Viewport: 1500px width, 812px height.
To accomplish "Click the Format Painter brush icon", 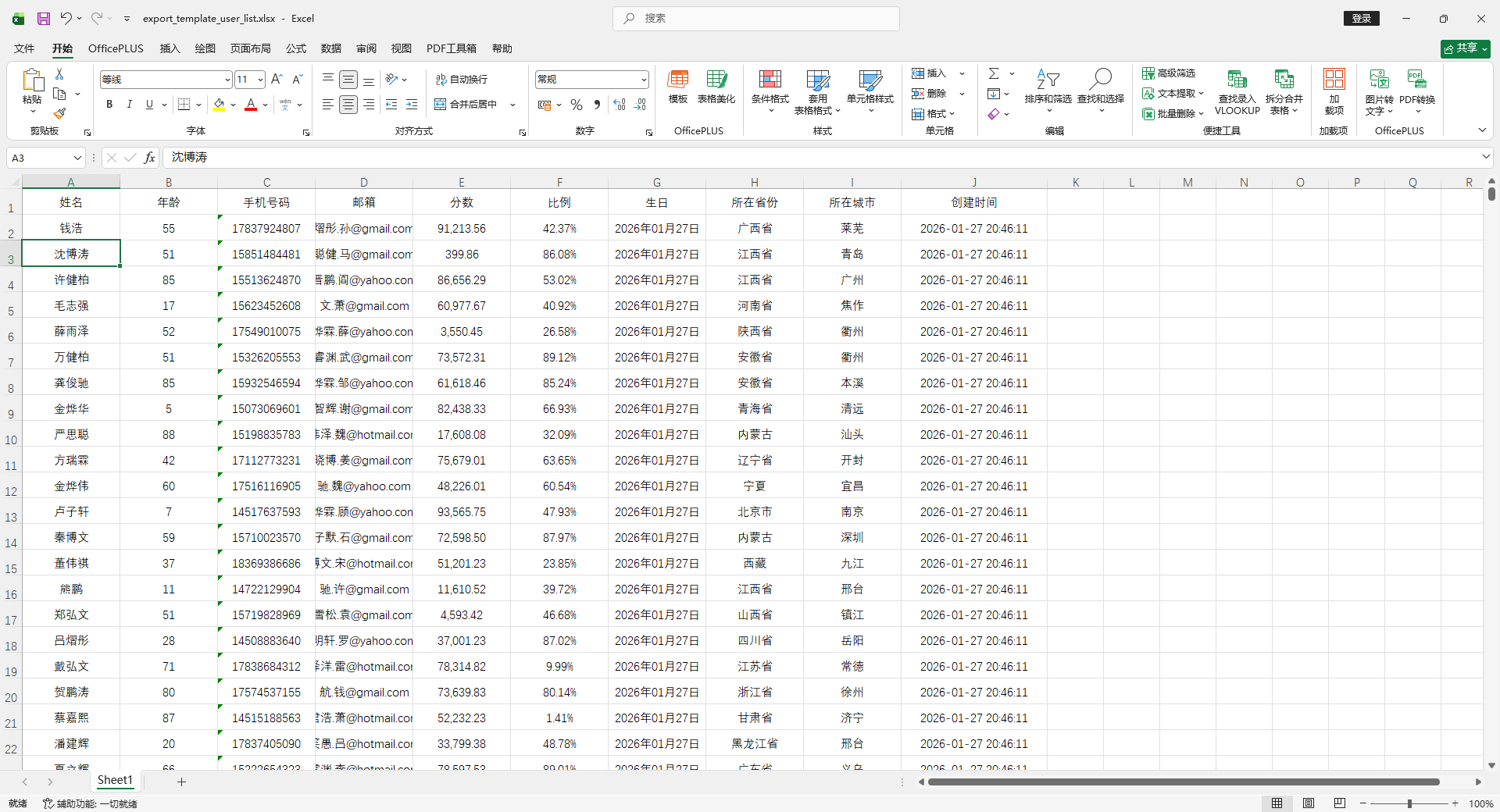I will [59, 114].
